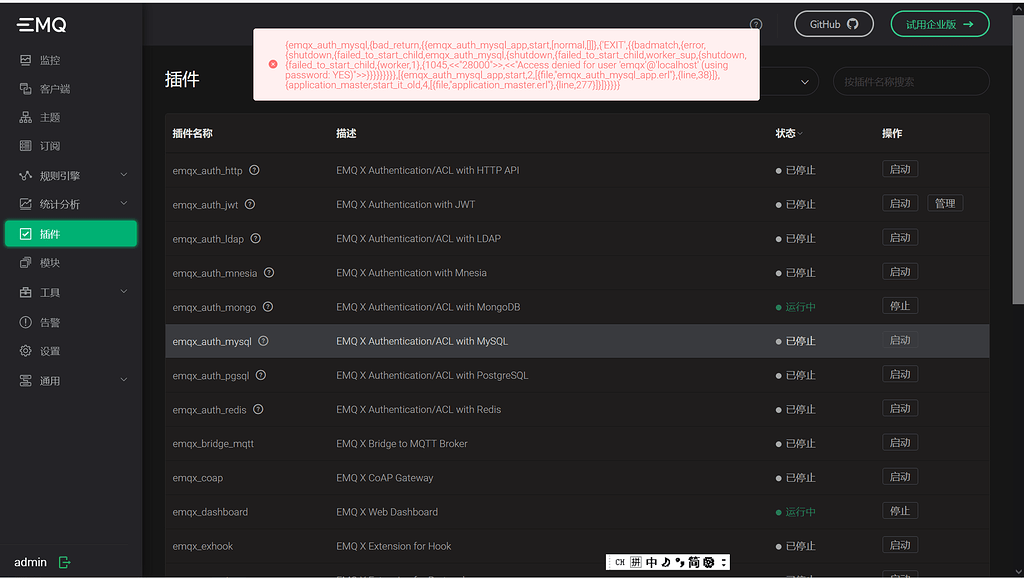This screenshot has height=578, width=1024.
Task: Stop the emqx_auth_mongo plugin
Action: pyautogui.click(x=899, y=306)
